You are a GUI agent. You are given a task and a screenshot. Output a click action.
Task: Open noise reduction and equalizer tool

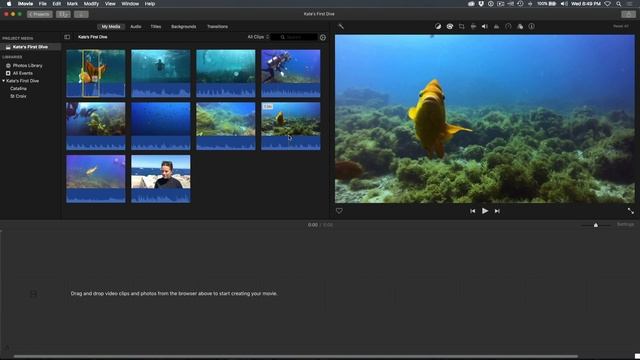496,27
